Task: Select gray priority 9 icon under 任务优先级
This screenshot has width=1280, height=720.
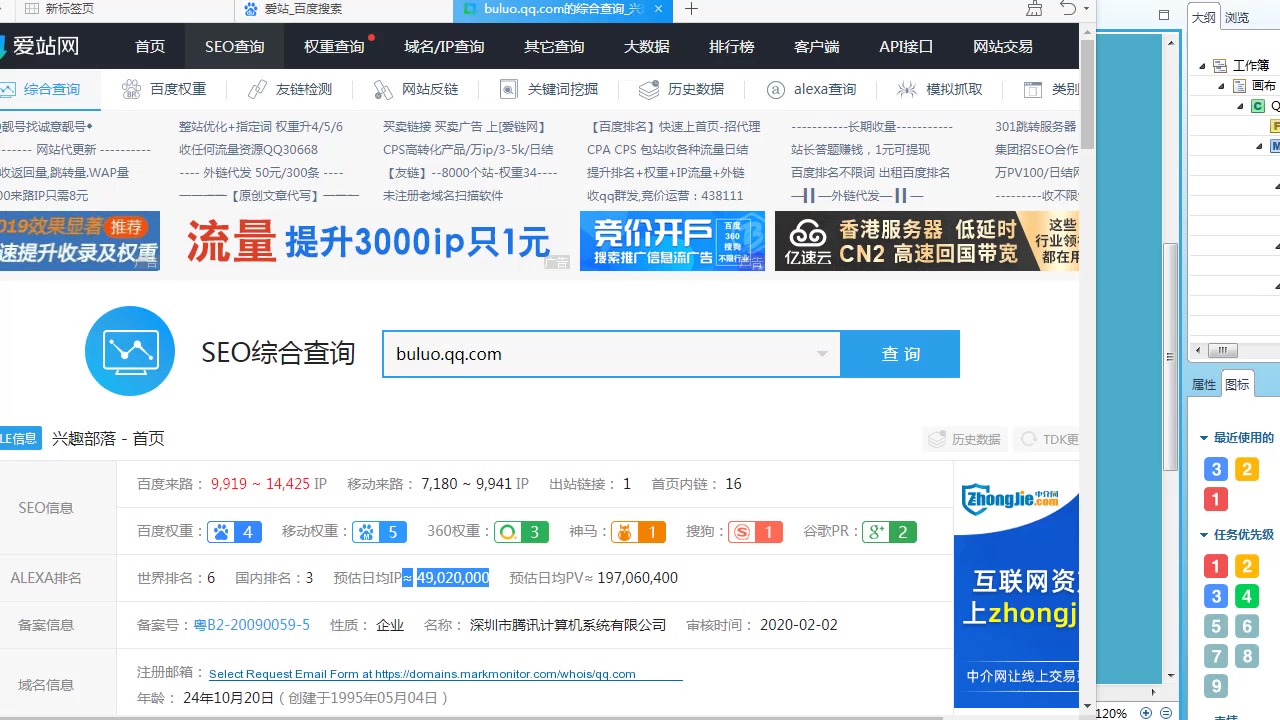Action: [1216, 686]
